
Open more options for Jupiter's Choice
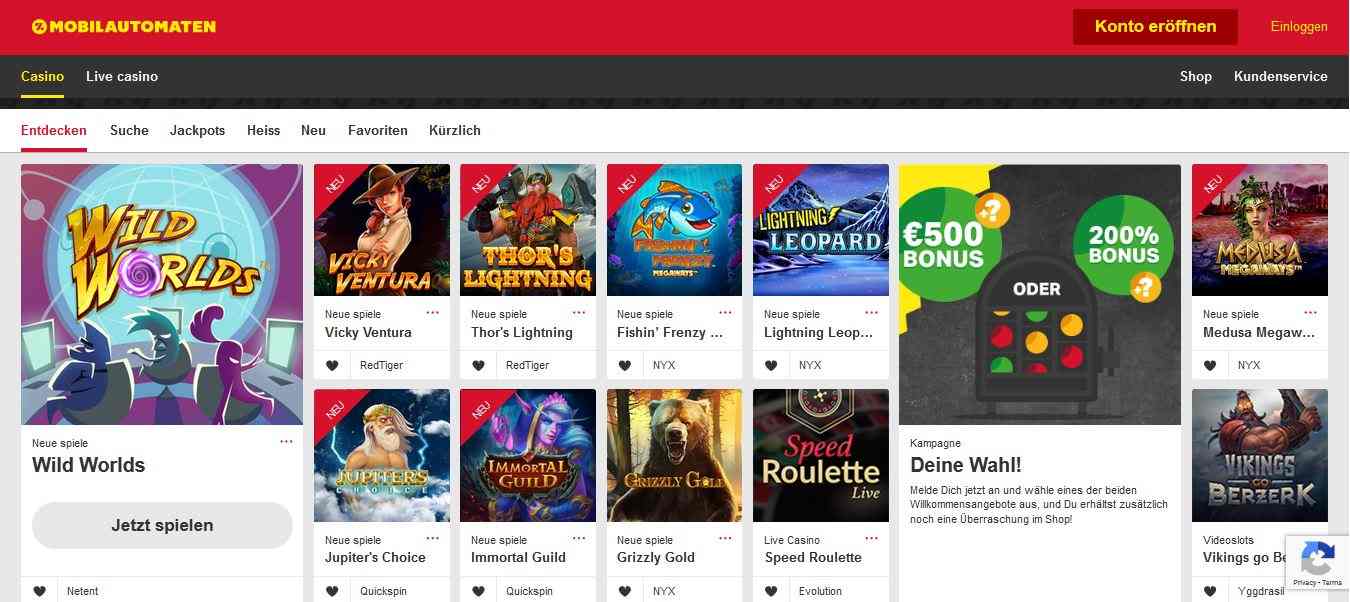click(x=432, y=538)
